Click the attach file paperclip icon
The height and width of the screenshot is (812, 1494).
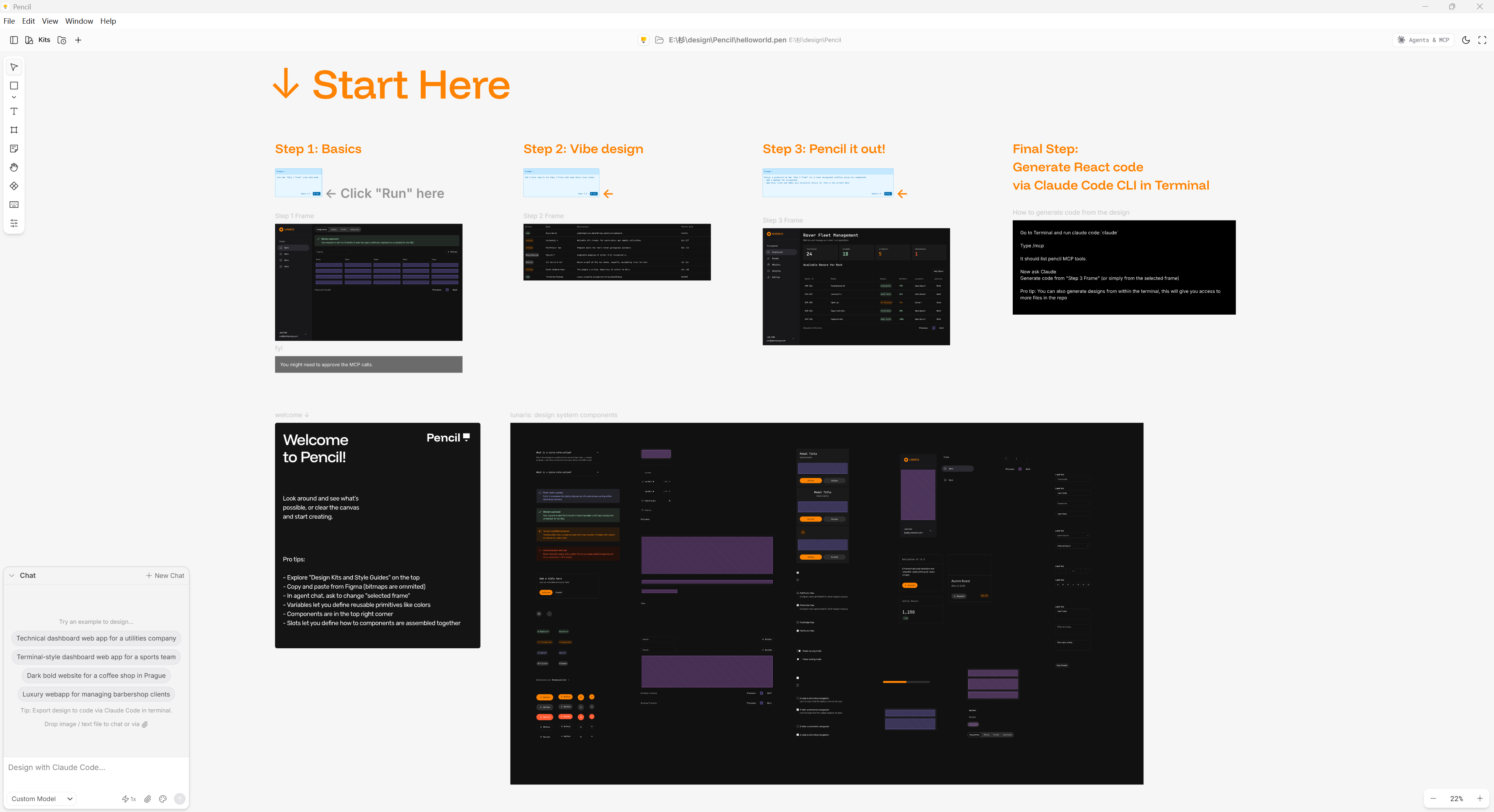[x=148, y=799]
